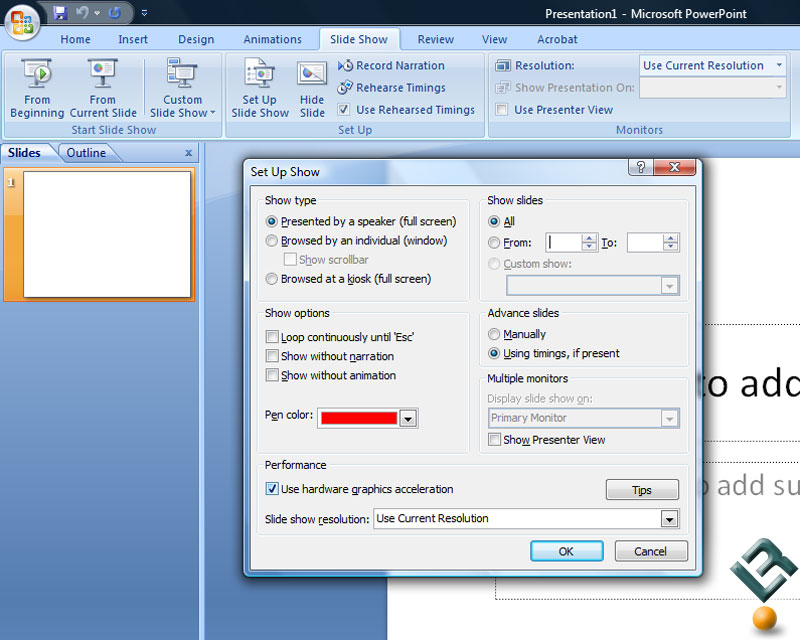Click the Set Up Slide Show ribbon button
The width and height of the screenshot is (800, 640).
pos(260,89)
